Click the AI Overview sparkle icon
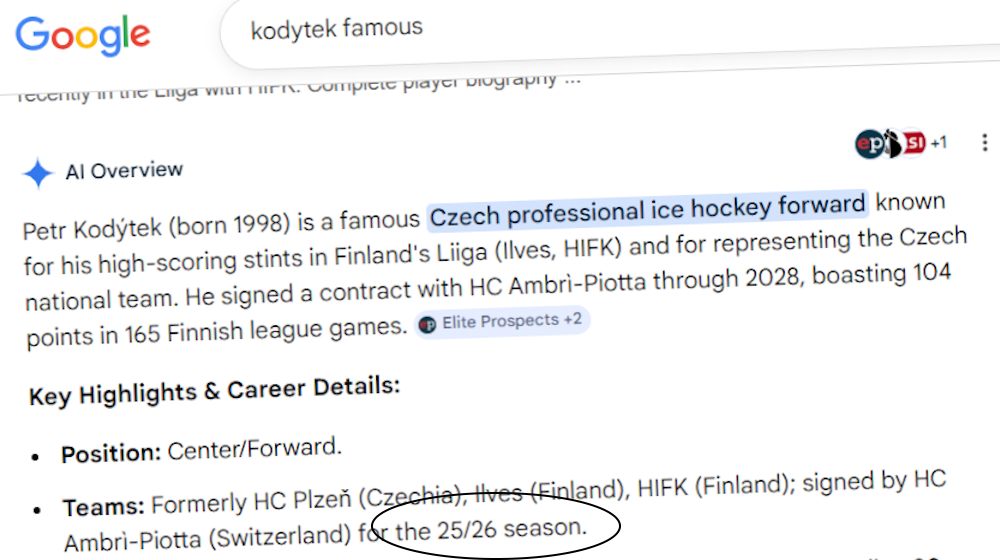Image resolution: width=1000 pixels, height=560 pixels. tap(38, 173)
